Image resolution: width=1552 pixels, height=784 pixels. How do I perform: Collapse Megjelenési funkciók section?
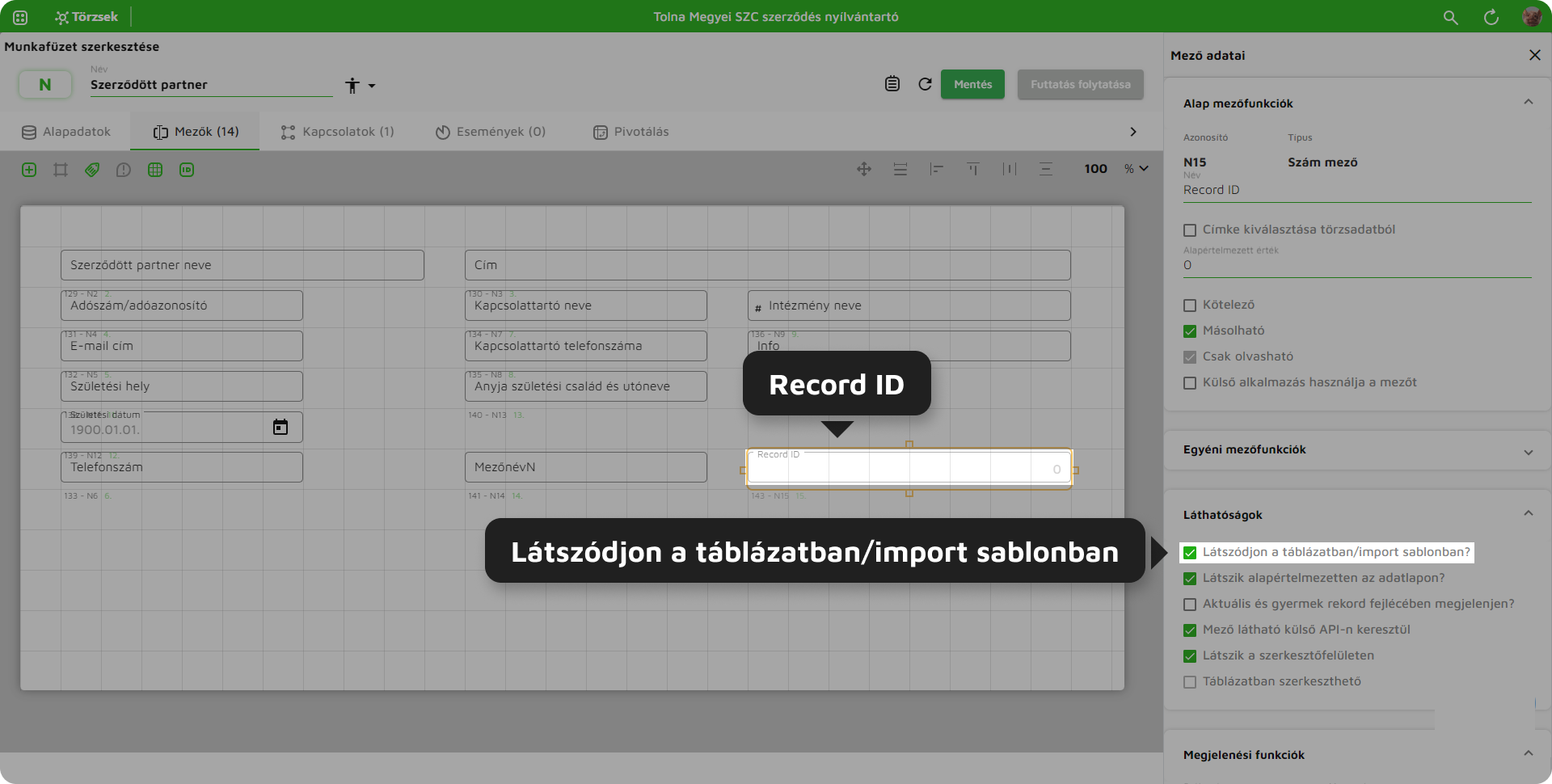click(1529, 754)
